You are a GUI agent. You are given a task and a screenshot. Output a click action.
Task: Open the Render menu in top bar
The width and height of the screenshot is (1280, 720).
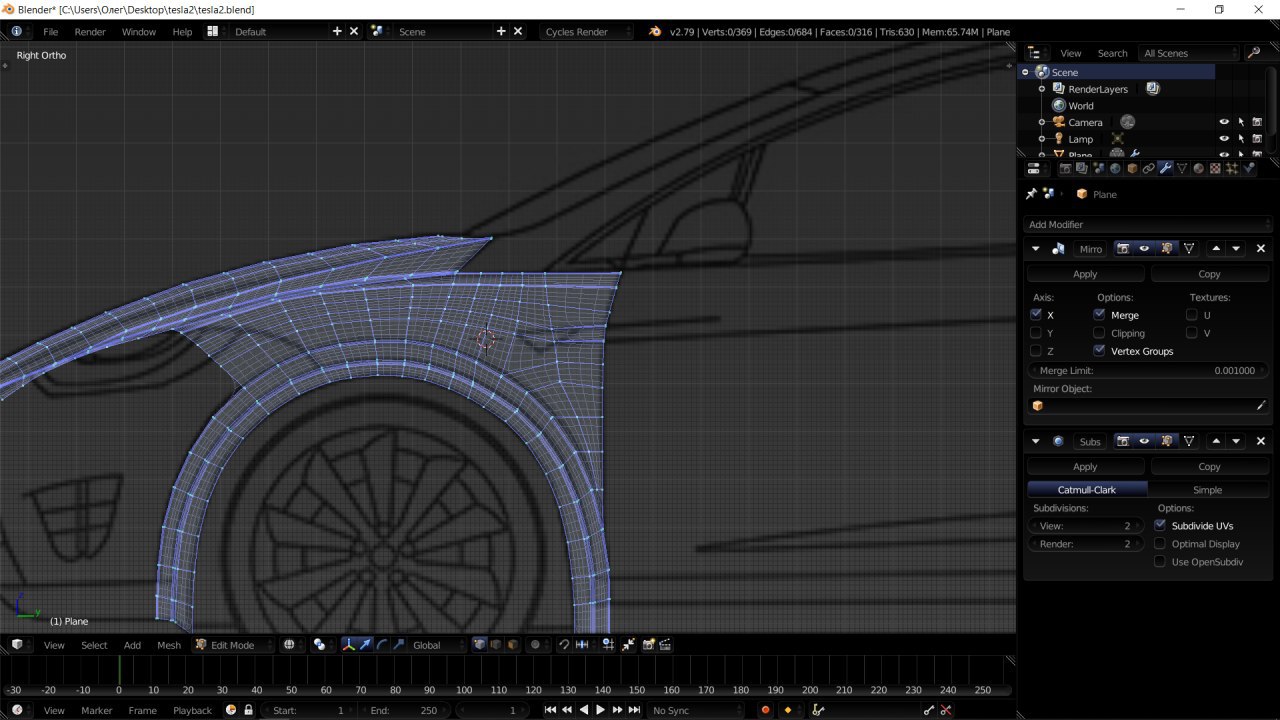tap(90, 31)
